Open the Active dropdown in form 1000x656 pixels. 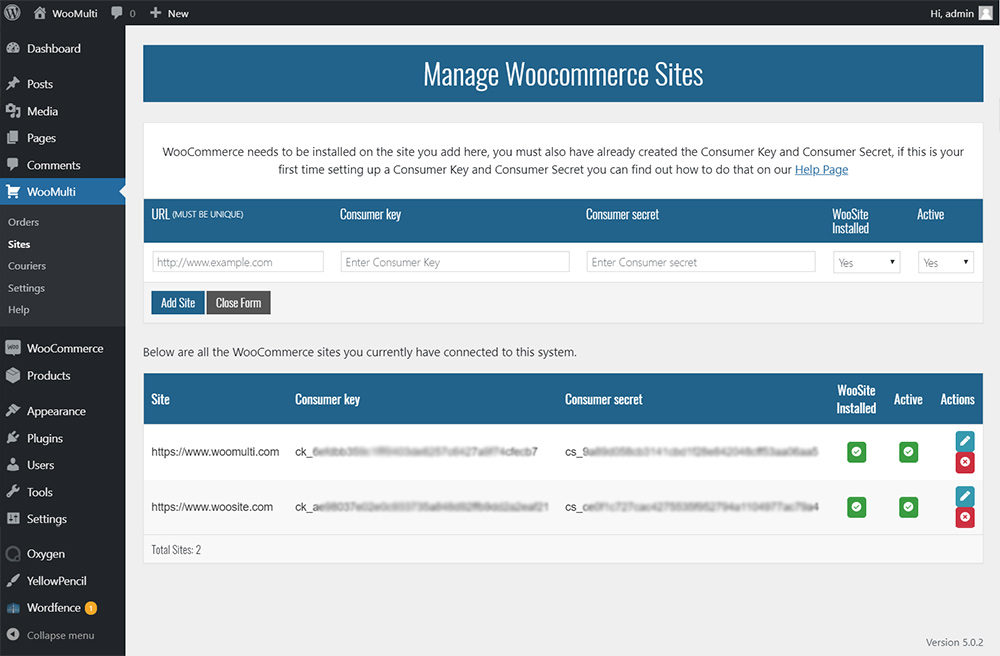pos(945,262)
